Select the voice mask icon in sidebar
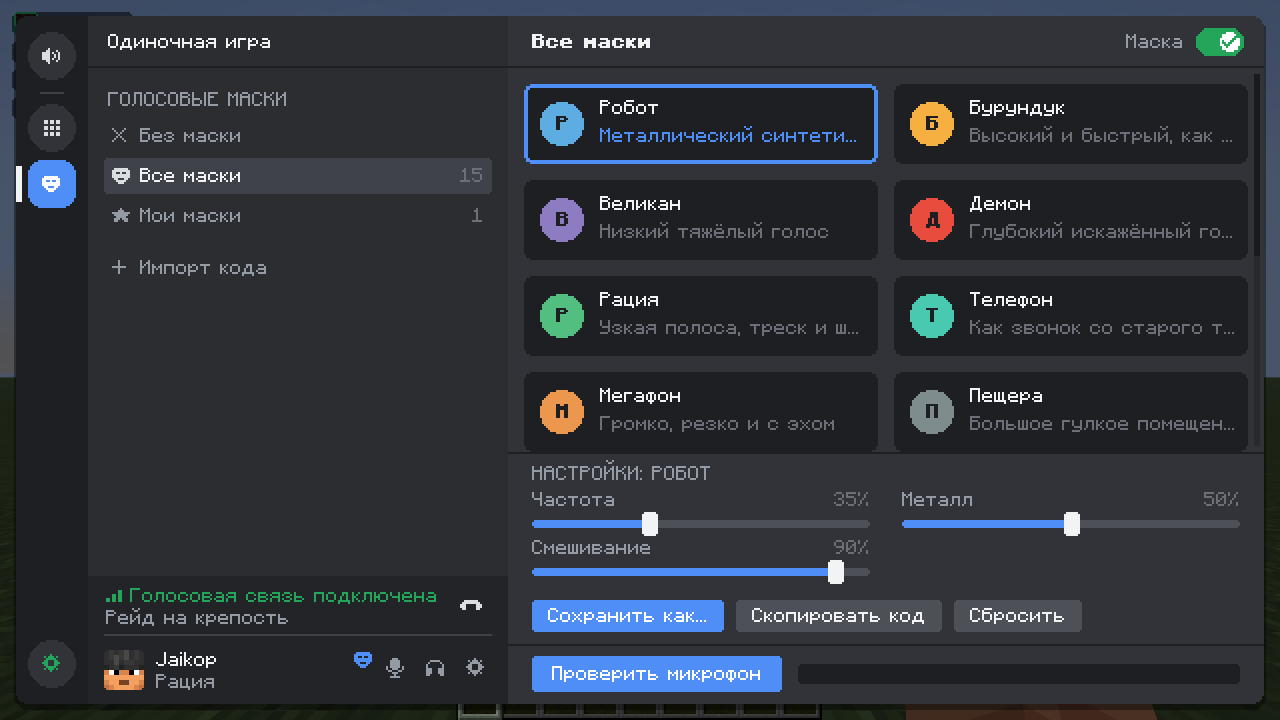Screen dimensions: 1280x720 pos(52,184)
